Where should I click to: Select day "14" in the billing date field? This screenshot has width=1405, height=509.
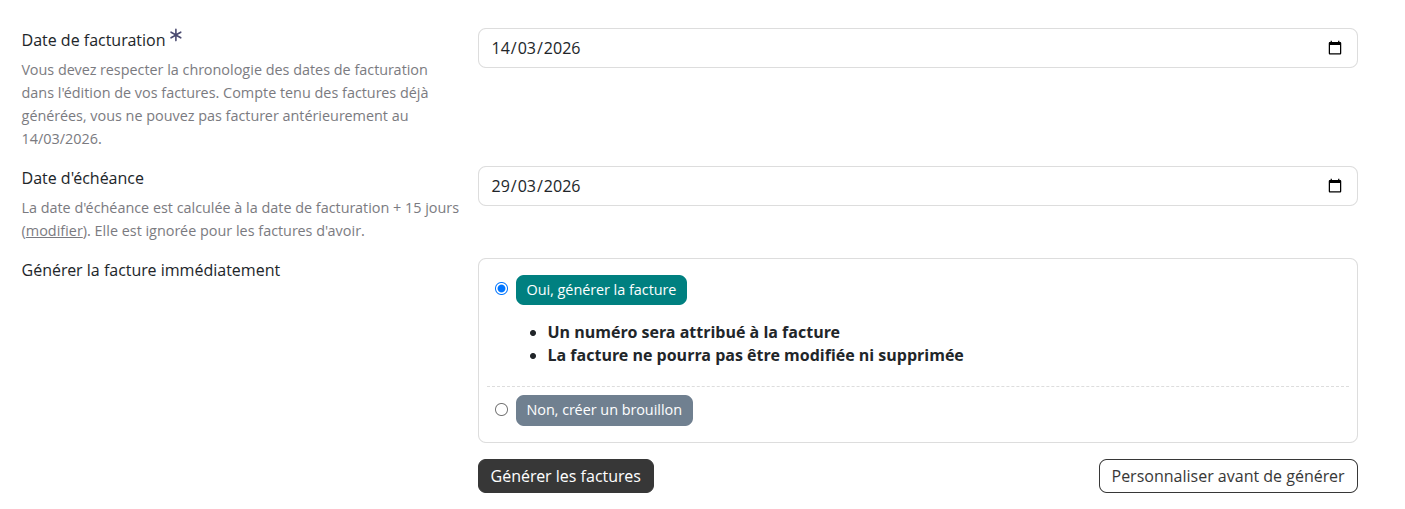500,48
